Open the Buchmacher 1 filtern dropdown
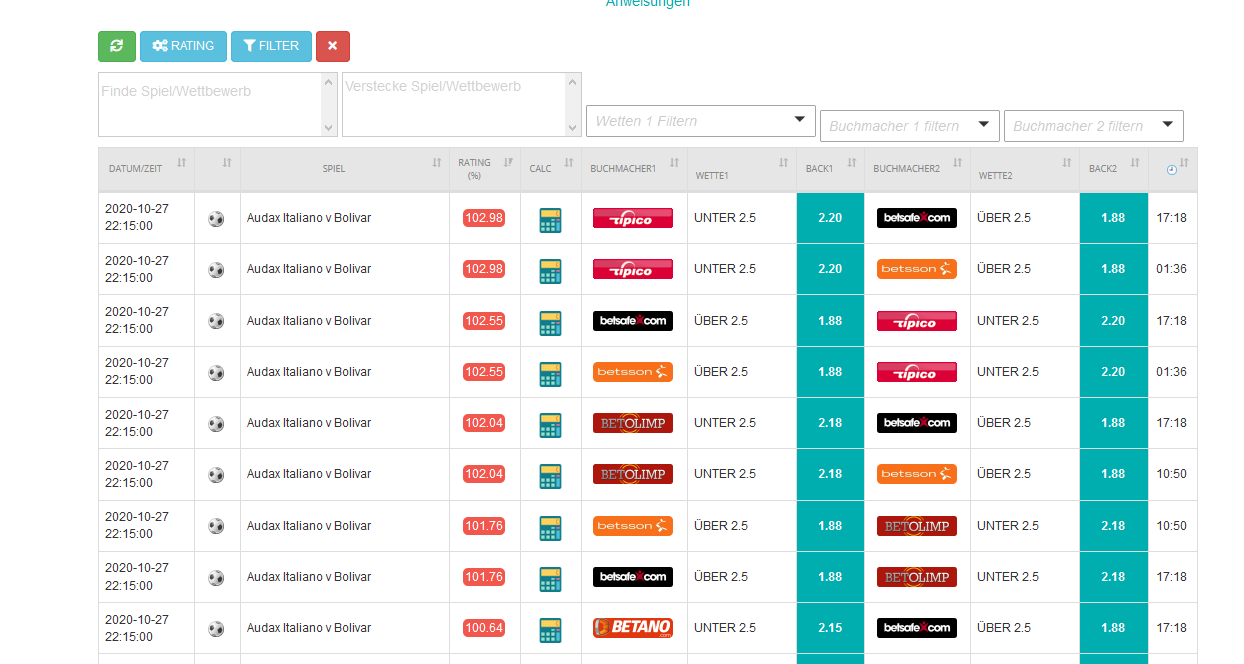This screenshot has width=1244, height=664. 910,126
